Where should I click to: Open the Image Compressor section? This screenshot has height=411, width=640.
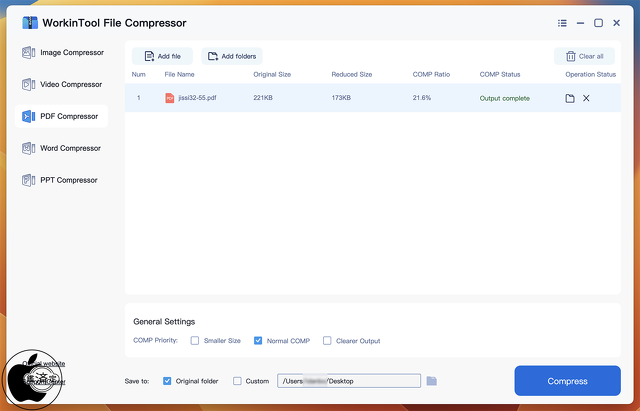(62, 53)
